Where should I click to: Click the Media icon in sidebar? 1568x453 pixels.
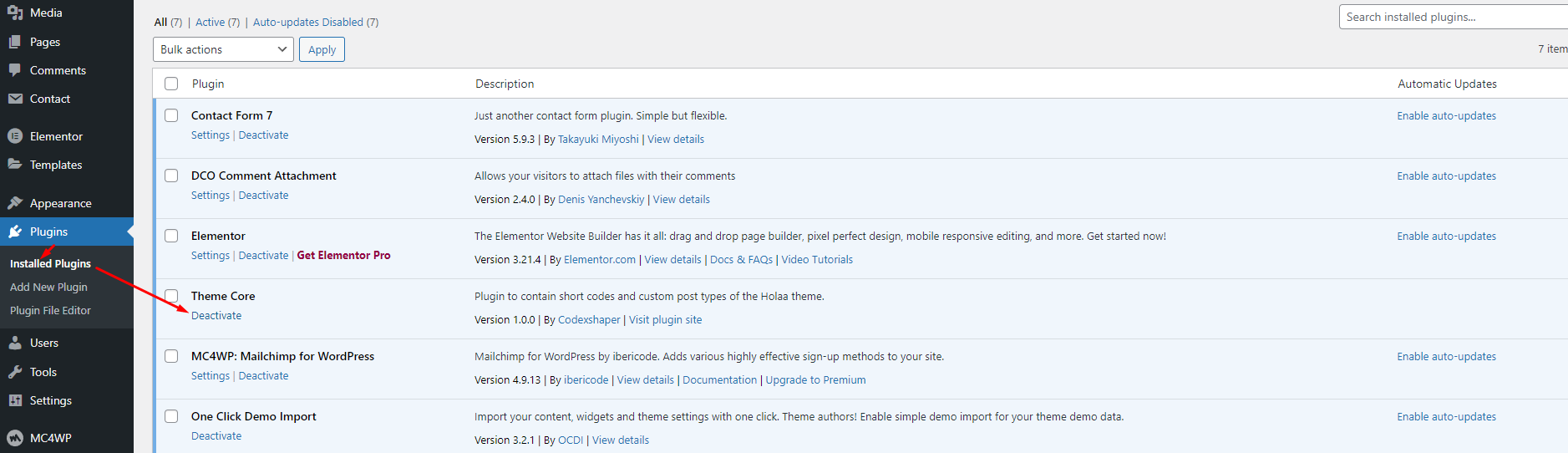pos(15,13)
